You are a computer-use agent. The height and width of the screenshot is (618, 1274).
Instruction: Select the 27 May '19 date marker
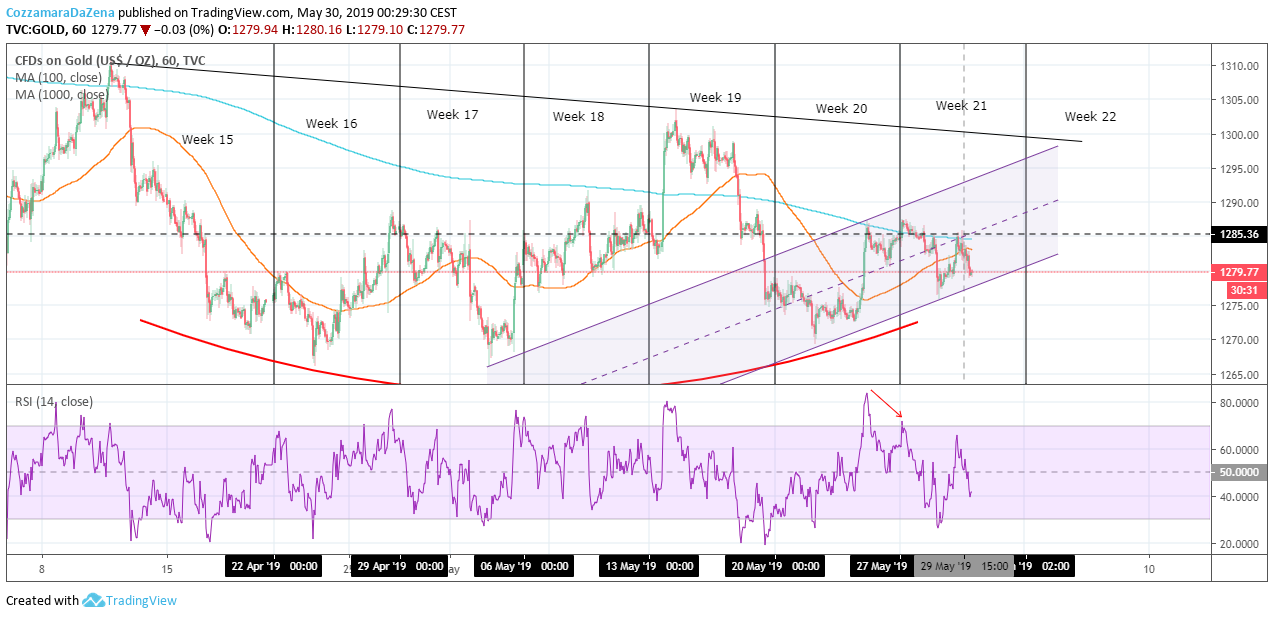point(881,566)
